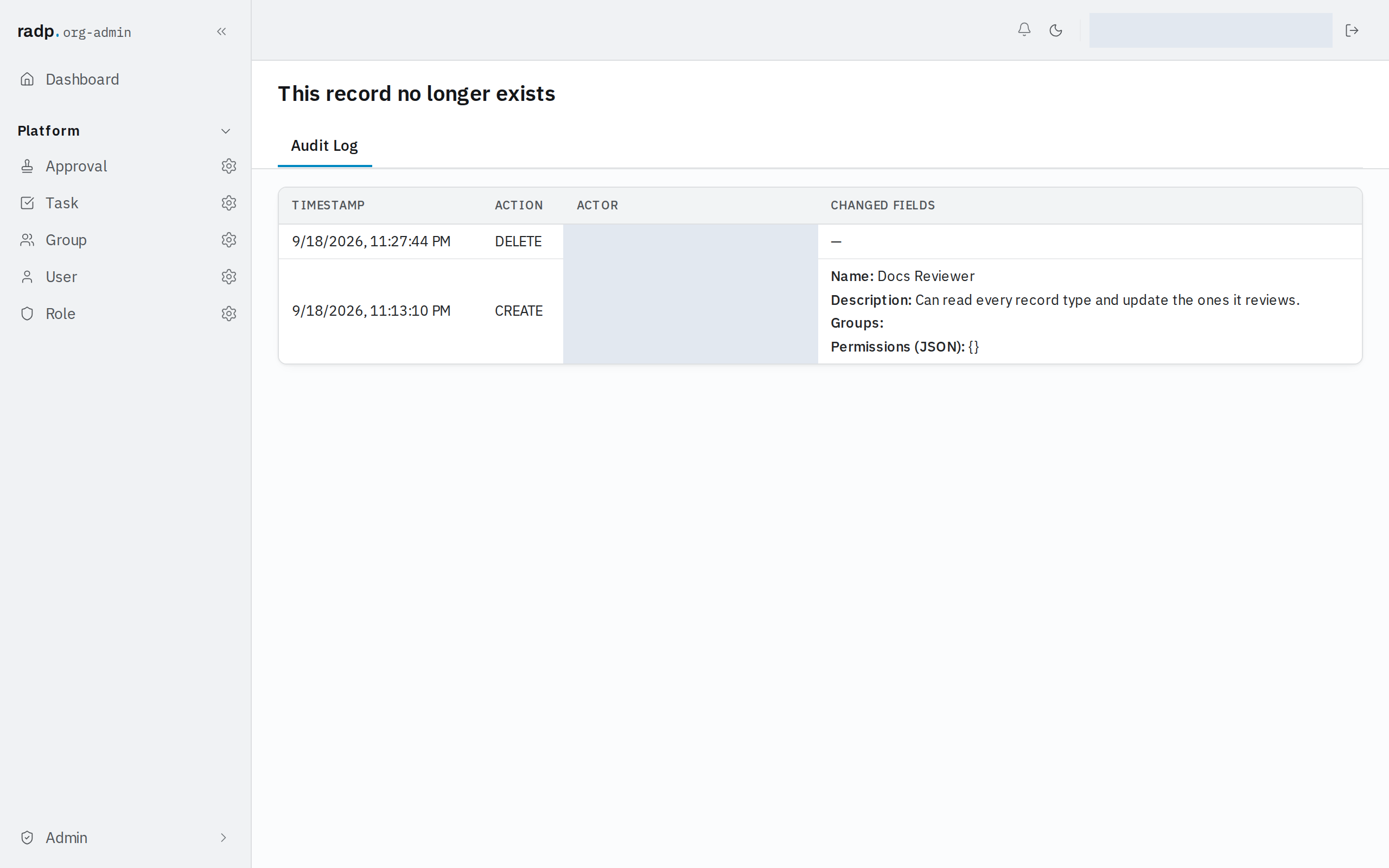Click the org-admin label
Screen dimensions: 1389x868
pyautogui.click(x=97, y=33)
